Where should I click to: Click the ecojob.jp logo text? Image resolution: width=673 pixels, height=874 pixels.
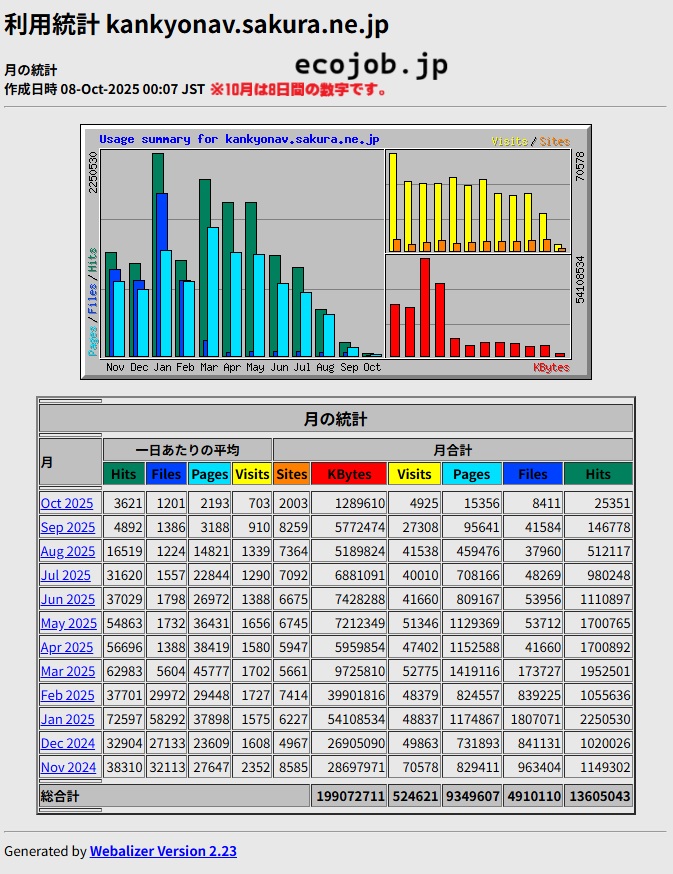pos(371,67)
